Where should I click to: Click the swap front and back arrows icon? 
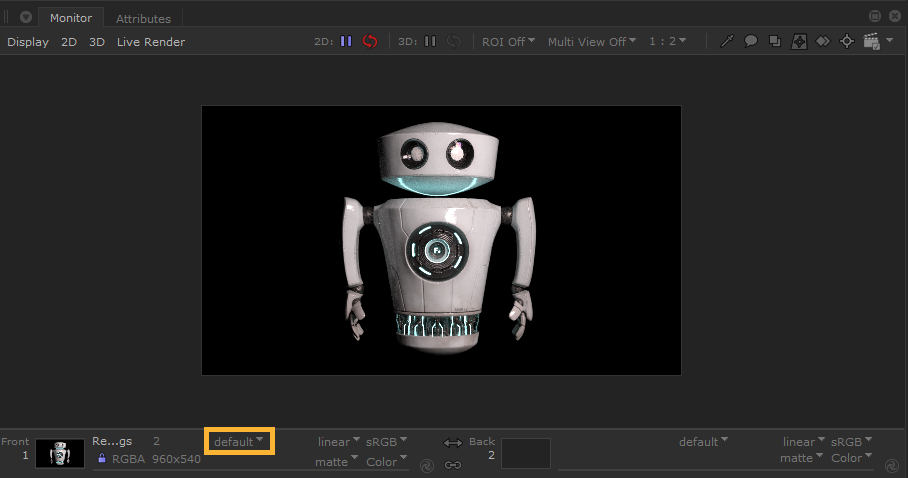453,442
